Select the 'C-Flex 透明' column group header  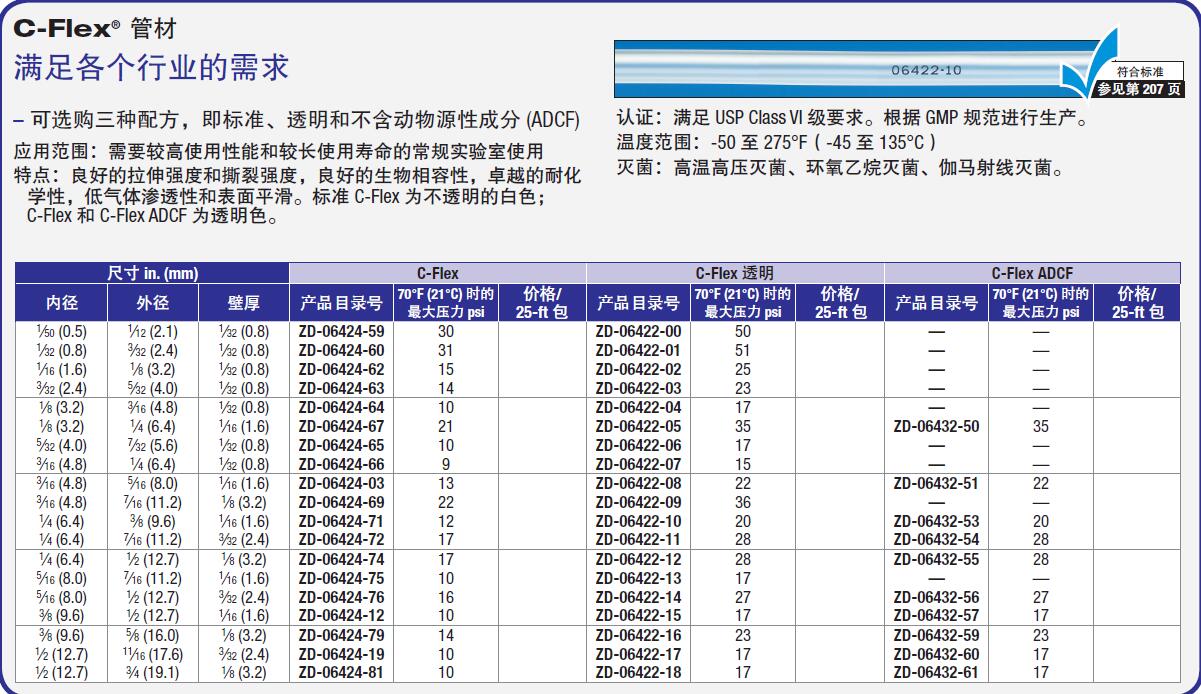point(734,273)
